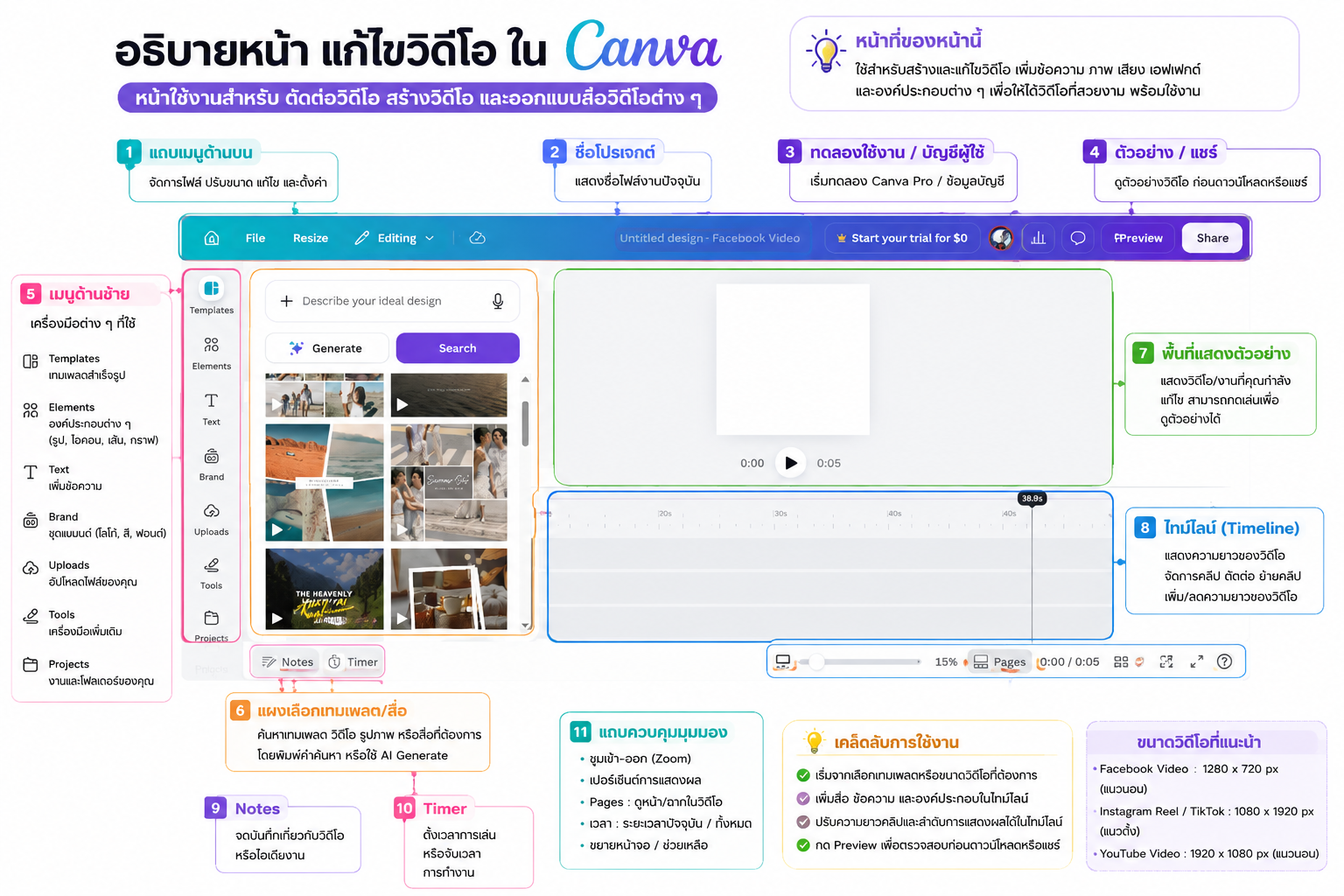The width and height of the screenshot is (1344, 896).
Task: Click the screen view icon beside zoom slider
Action: (783, 661)
